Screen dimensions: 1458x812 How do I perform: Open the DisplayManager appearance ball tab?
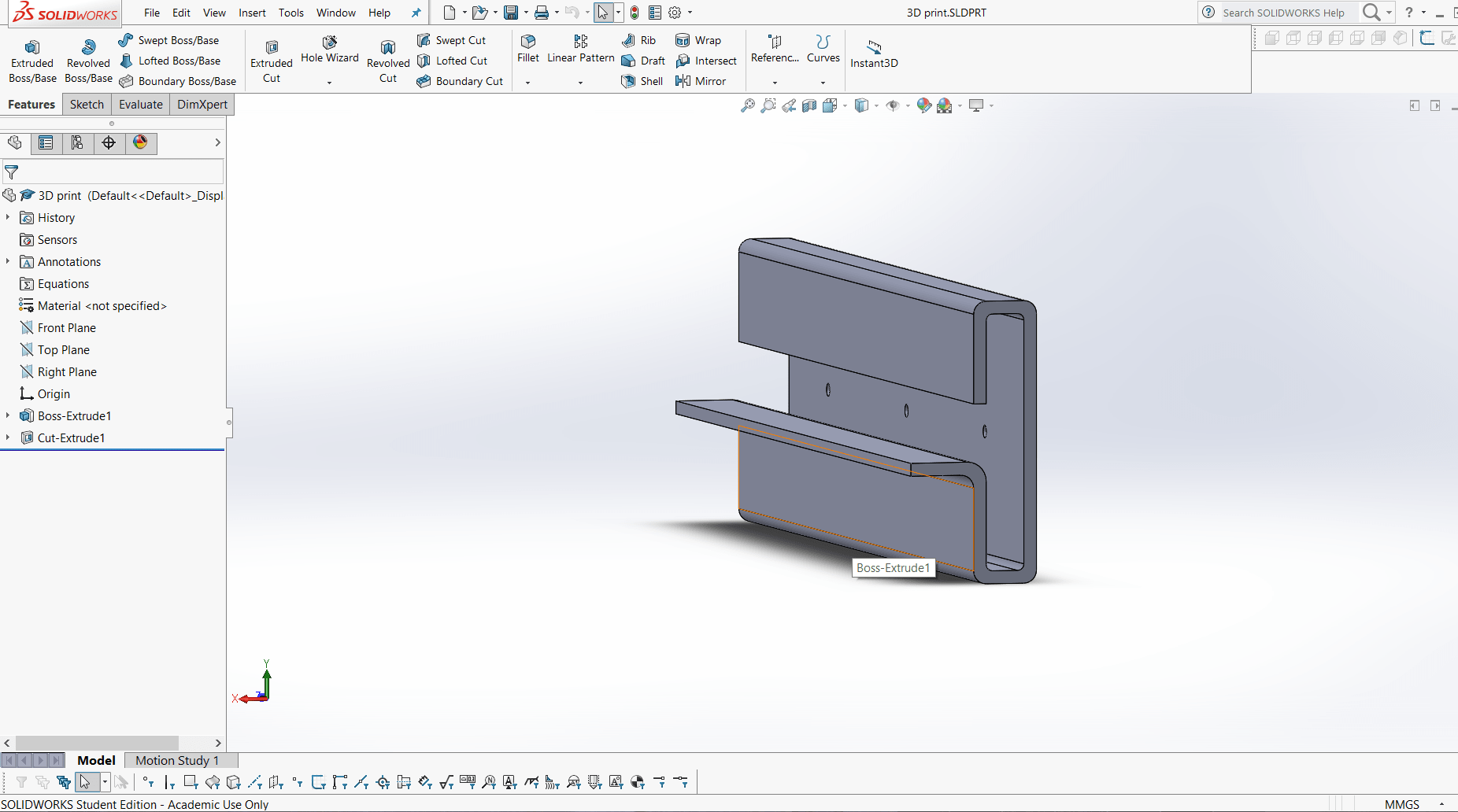pos(140,142)
